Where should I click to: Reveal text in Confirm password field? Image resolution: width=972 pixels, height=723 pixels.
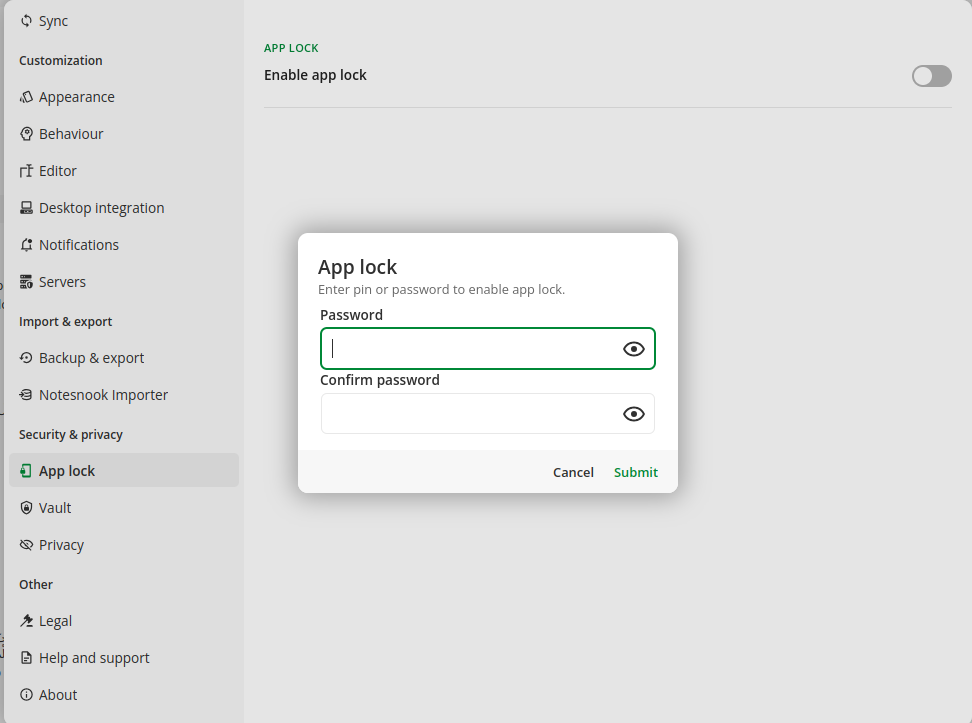[633, 414]
